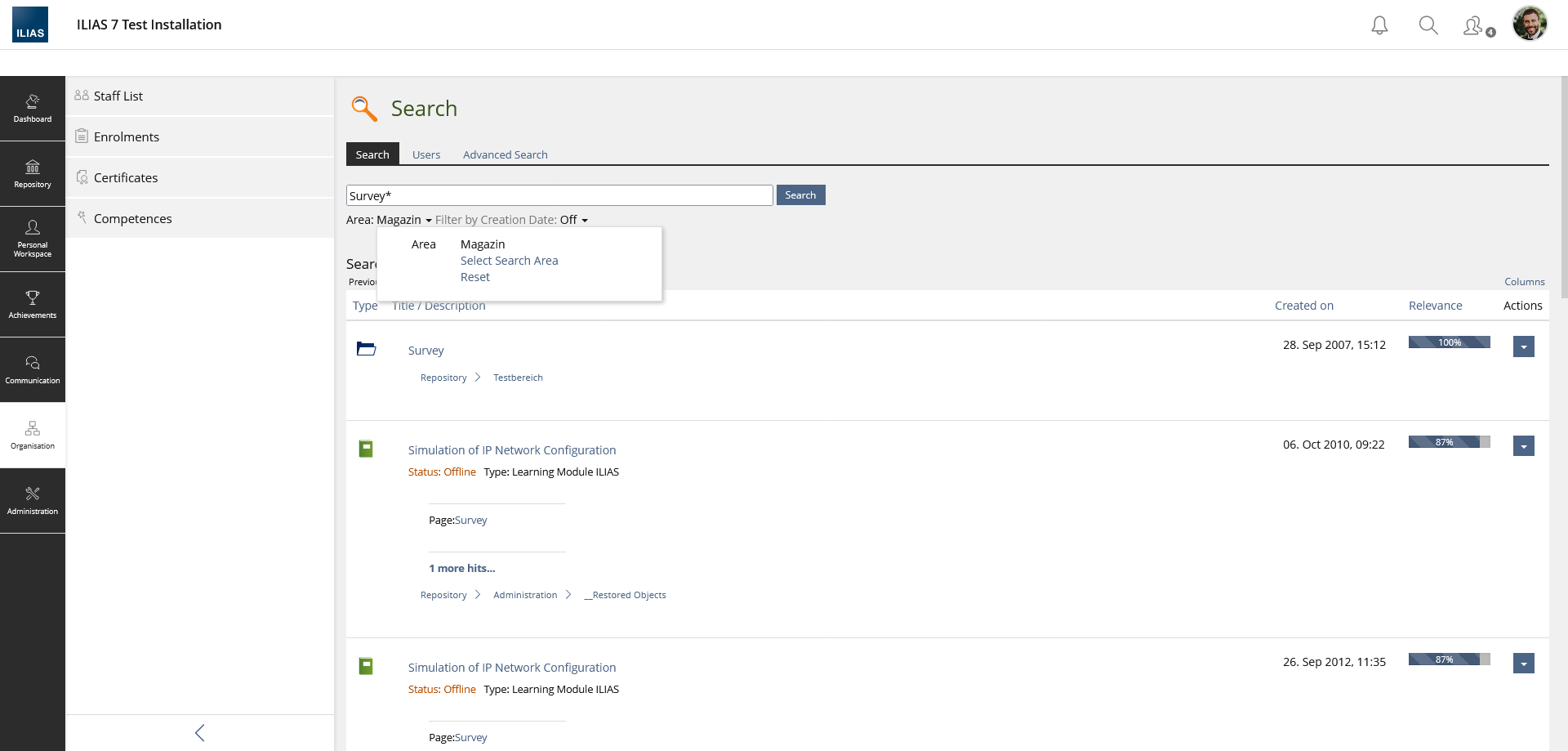This screenshot has width=1568, height=751.
Task: Open Communication in the sidebar
Action: tap(33, 369)
